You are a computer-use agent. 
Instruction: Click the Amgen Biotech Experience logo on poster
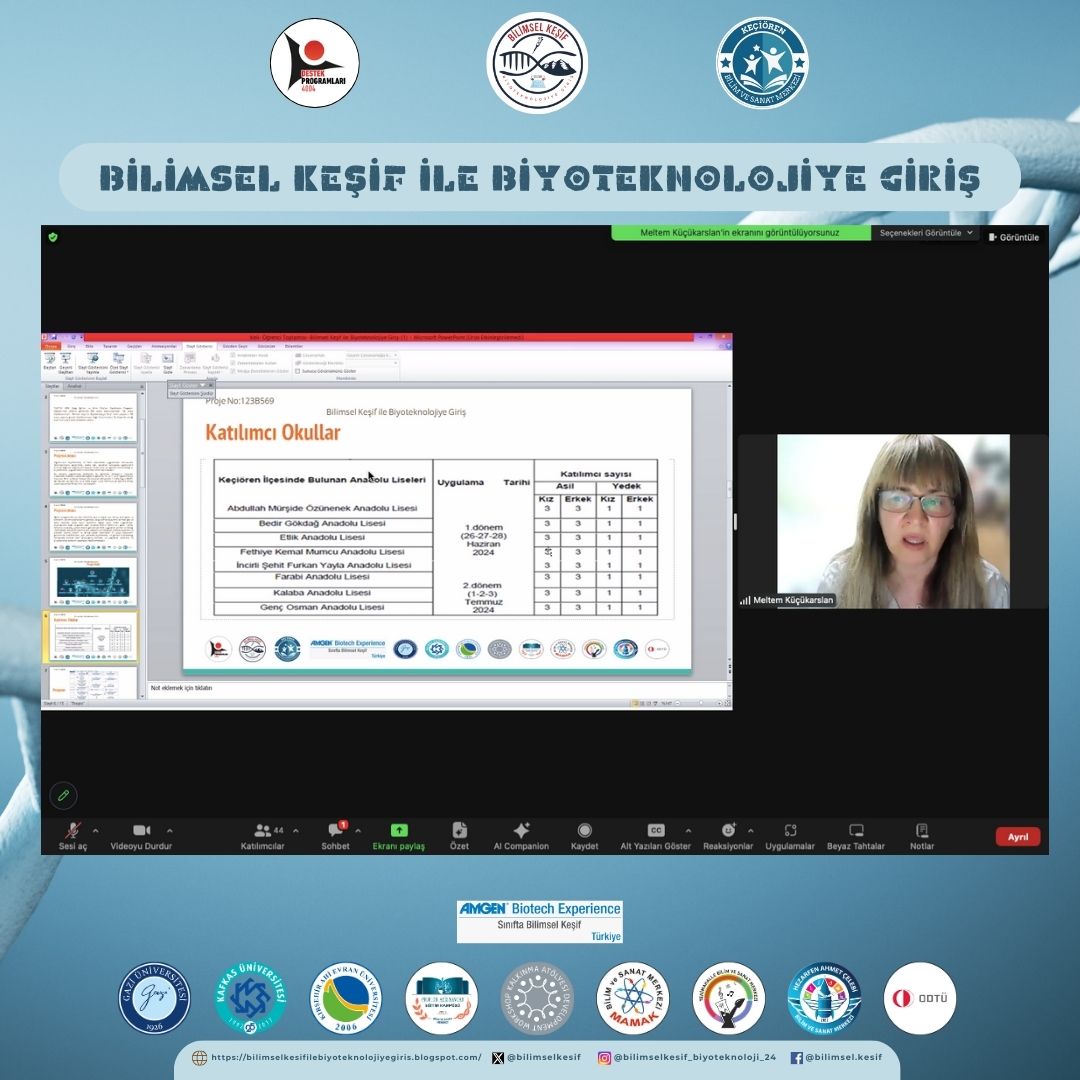(539, 922)
